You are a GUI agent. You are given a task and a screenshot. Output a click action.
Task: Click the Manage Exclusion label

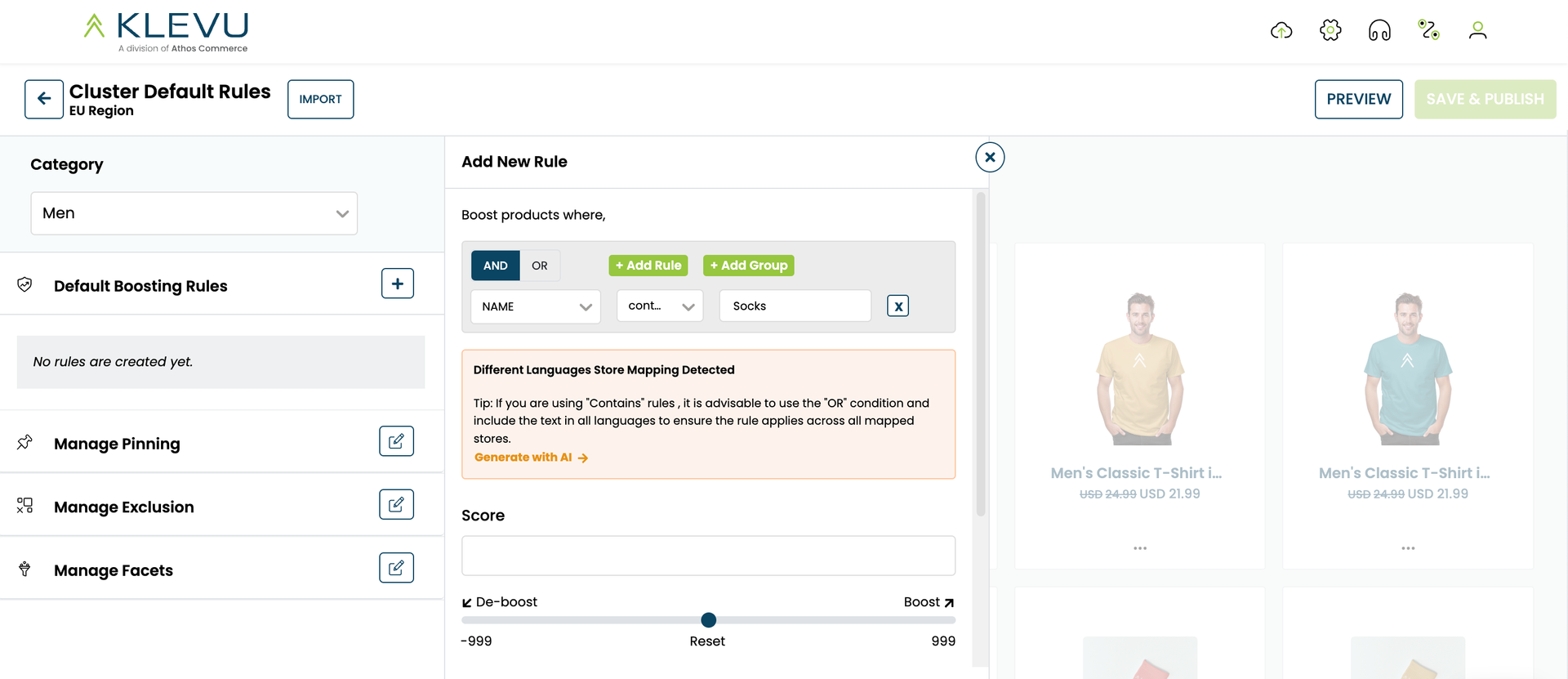coord(124,507)
